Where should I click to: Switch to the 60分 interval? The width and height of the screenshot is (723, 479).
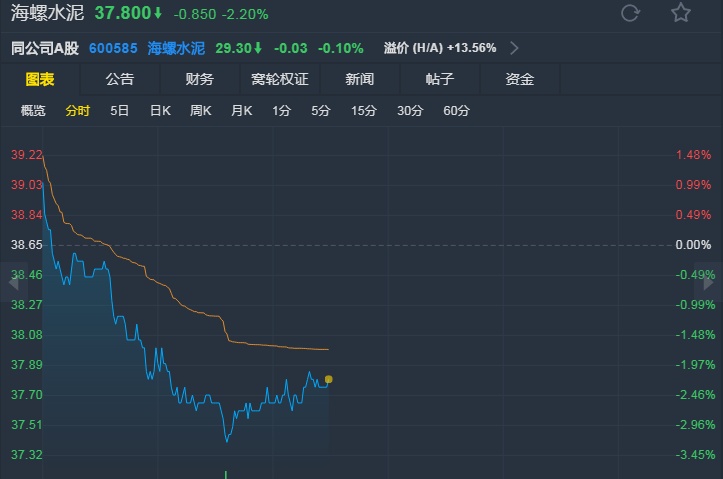pos(456,111)
